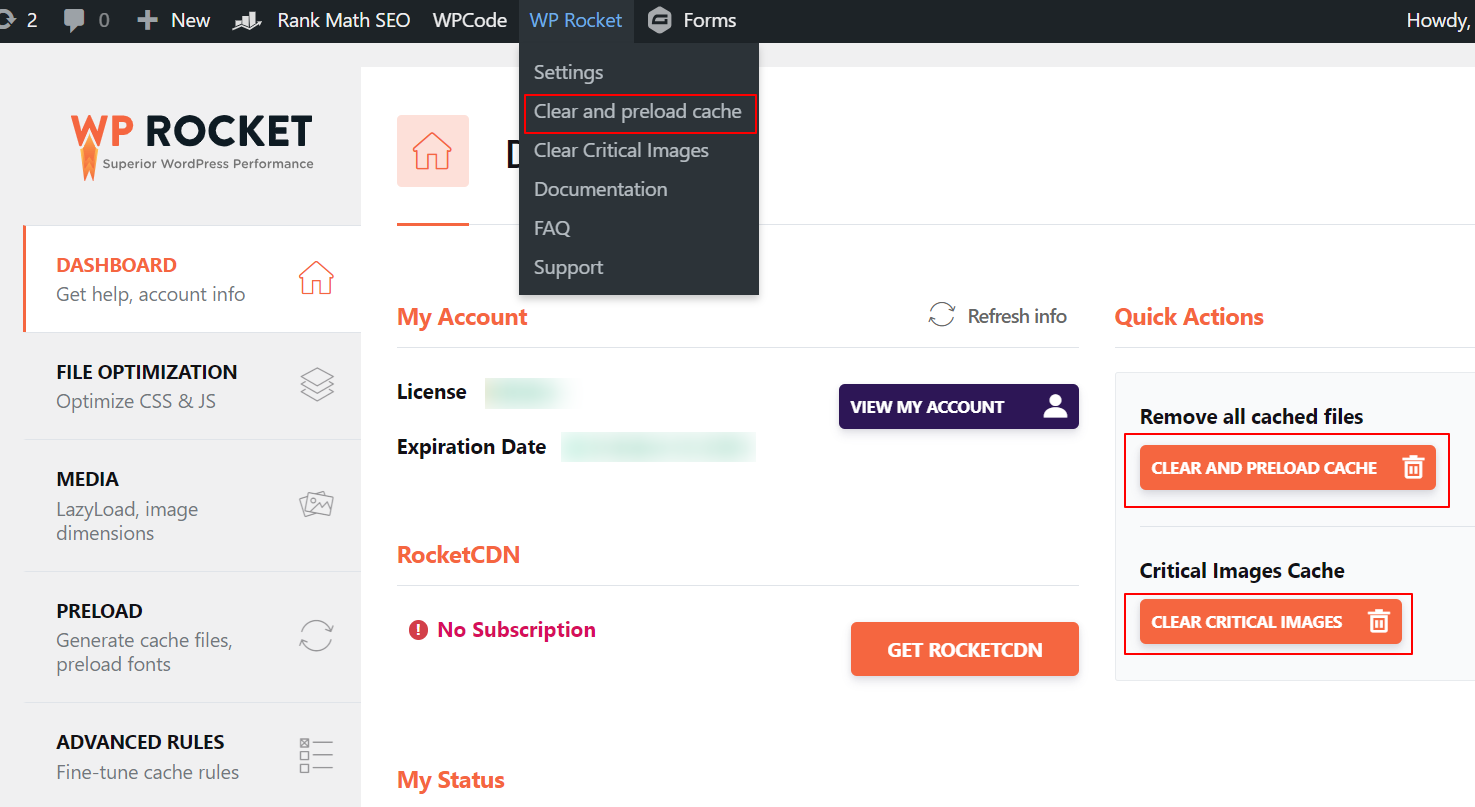The height and width of the screenshot is (807, 1475).
Task: Click the Critical Images Cache label
Action: [x=1242, y=571]
